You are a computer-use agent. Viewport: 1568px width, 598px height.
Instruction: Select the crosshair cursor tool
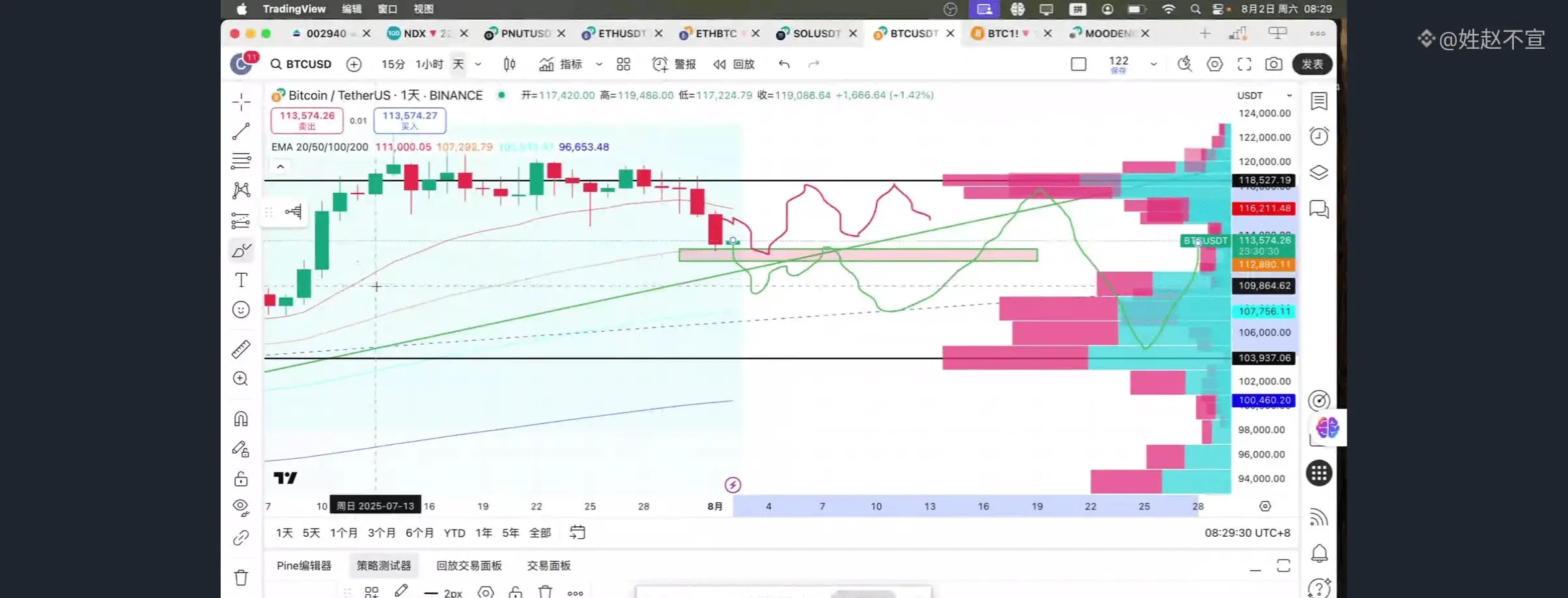(241, 102)
